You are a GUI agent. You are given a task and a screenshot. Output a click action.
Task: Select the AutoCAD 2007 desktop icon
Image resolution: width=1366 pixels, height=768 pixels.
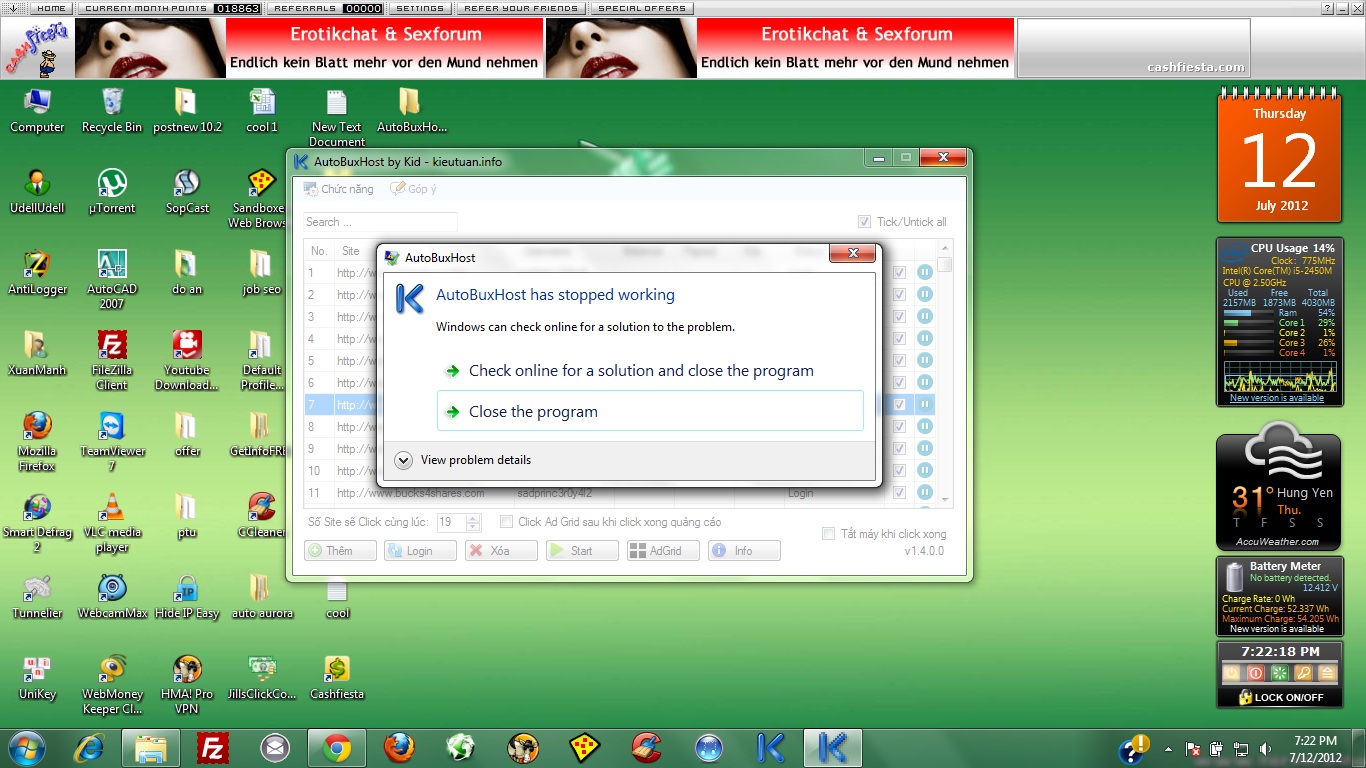click(x=112, y=279)
